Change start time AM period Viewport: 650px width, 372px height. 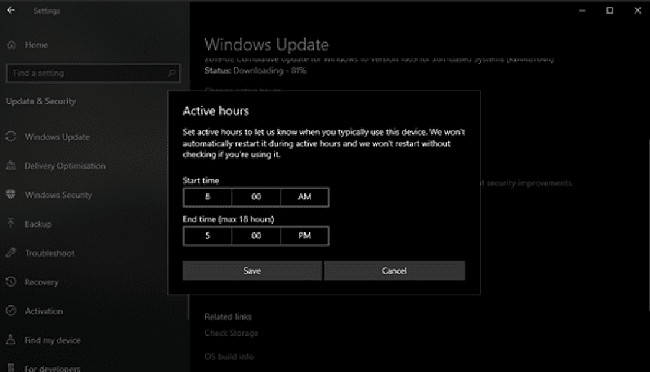(x=304, y=197)
